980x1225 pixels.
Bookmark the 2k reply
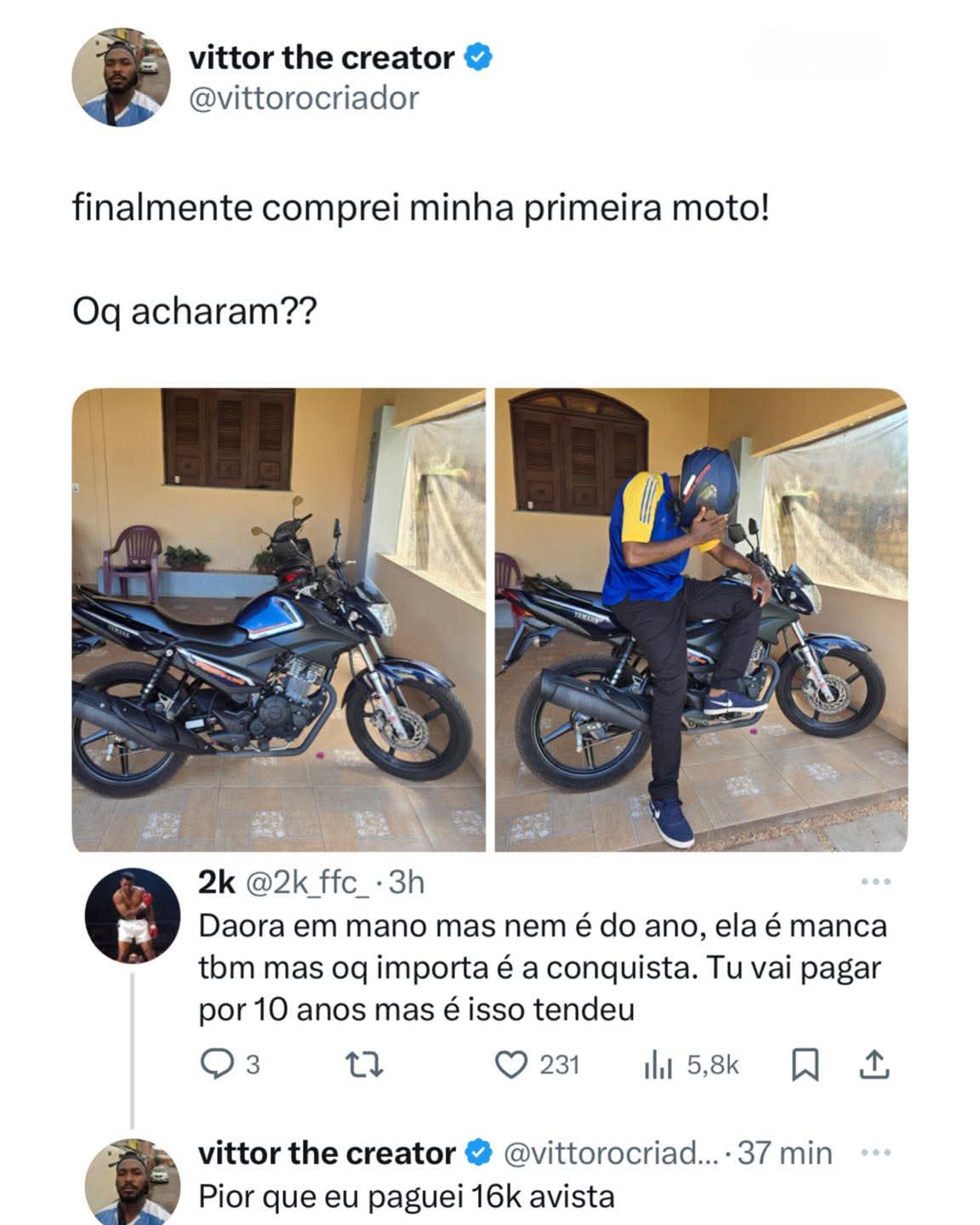[x=803, y=1064]
